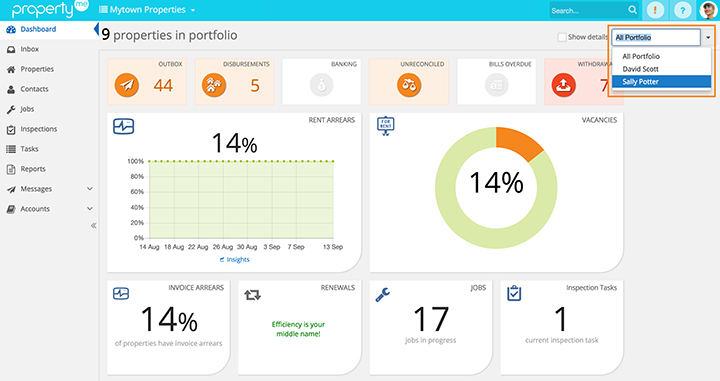The width and height of the screenshot is (720, 381).
Task: Click the Inspection Tasks clipboard icon
Action: [514, 293]
